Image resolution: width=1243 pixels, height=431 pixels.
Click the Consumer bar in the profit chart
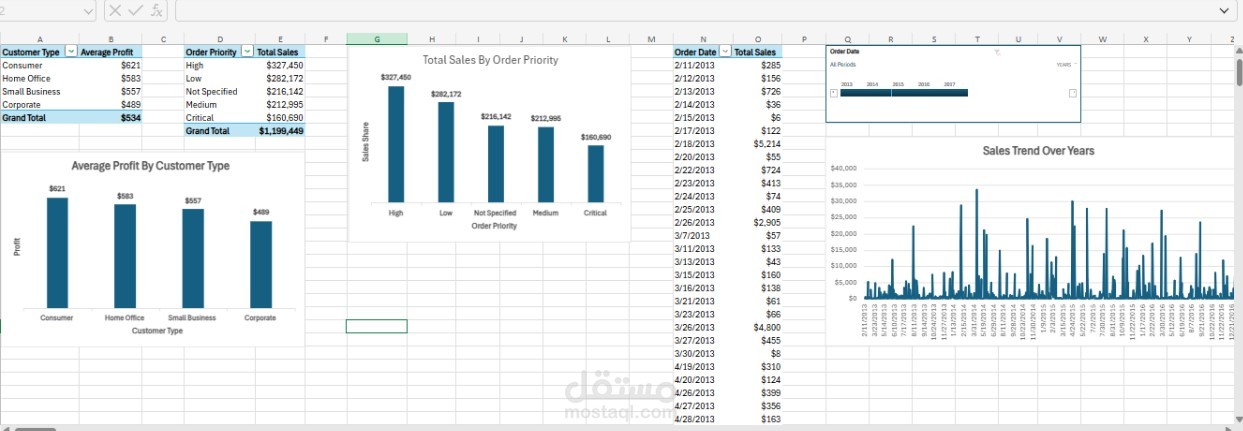[58, 252]
